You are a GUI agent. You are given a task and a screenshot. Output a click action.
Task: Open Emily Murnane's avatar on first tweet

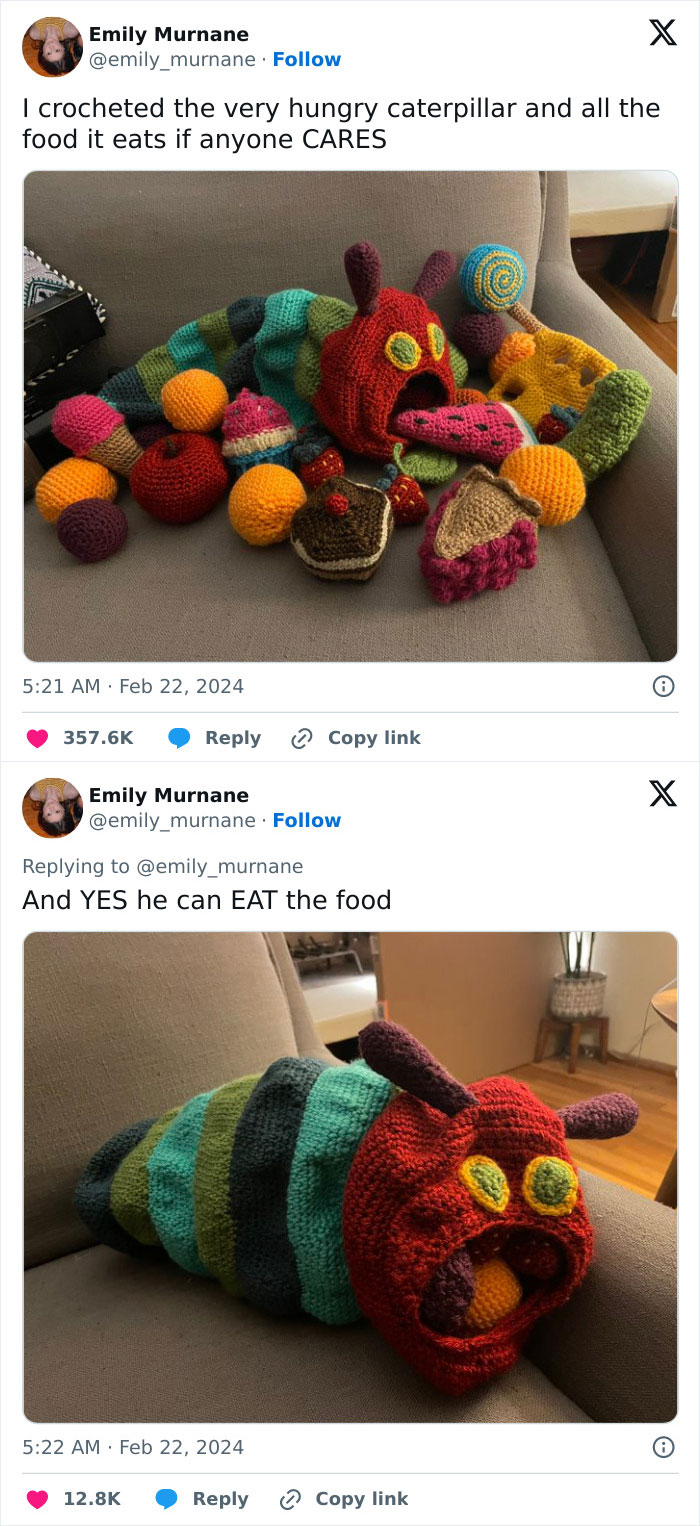52,47
